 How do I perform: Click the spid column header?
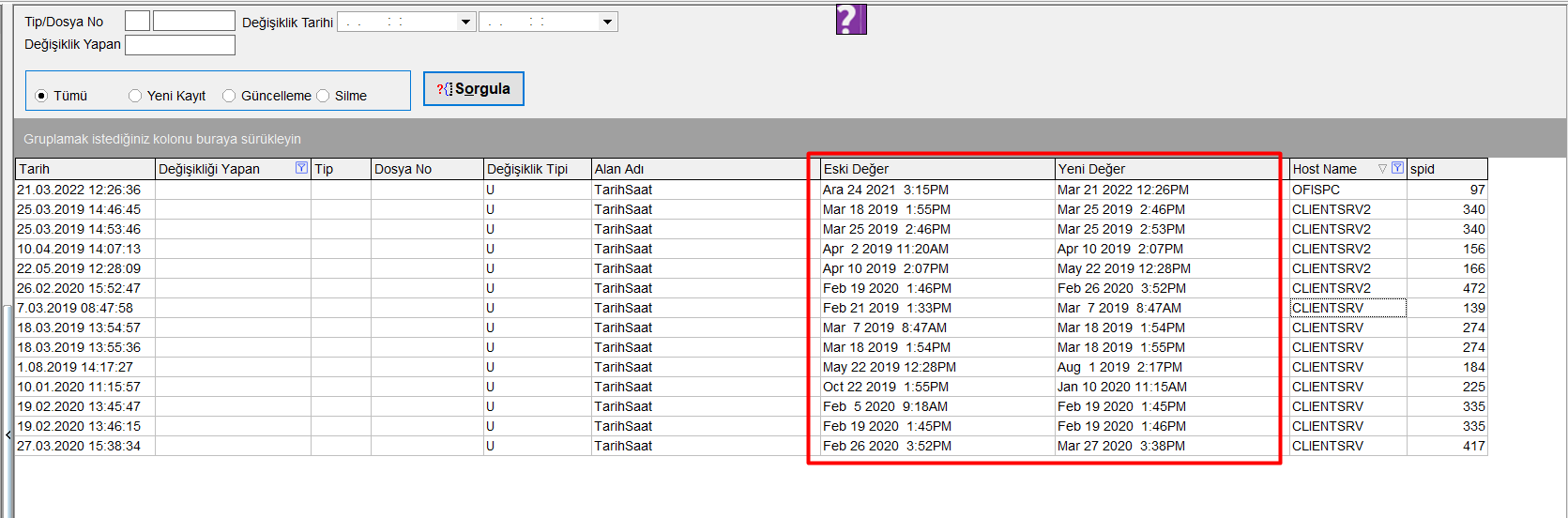pyautogui.click(x=1447, y=169)
